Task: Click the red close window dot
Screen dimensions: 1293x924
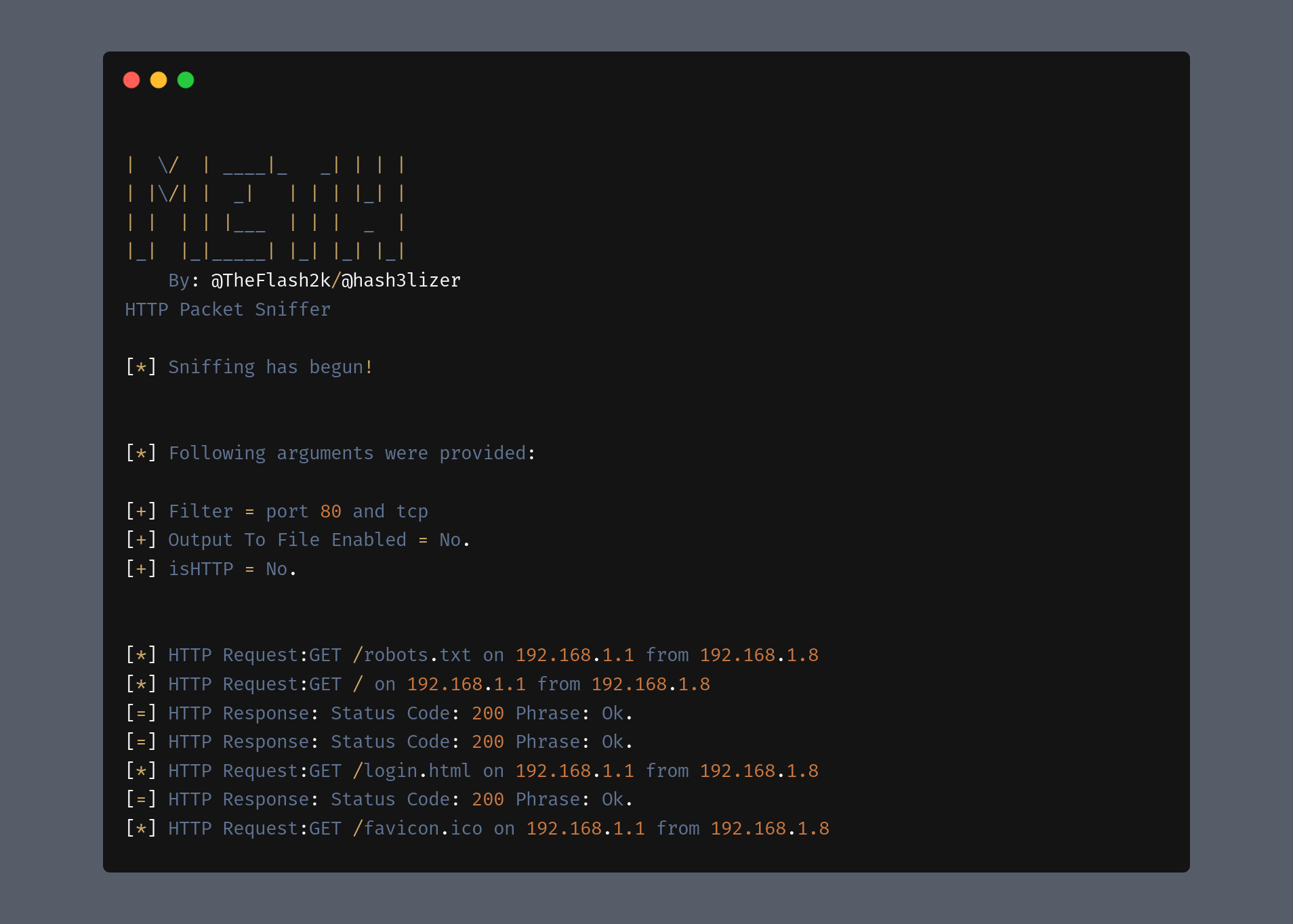Action: 131,80
